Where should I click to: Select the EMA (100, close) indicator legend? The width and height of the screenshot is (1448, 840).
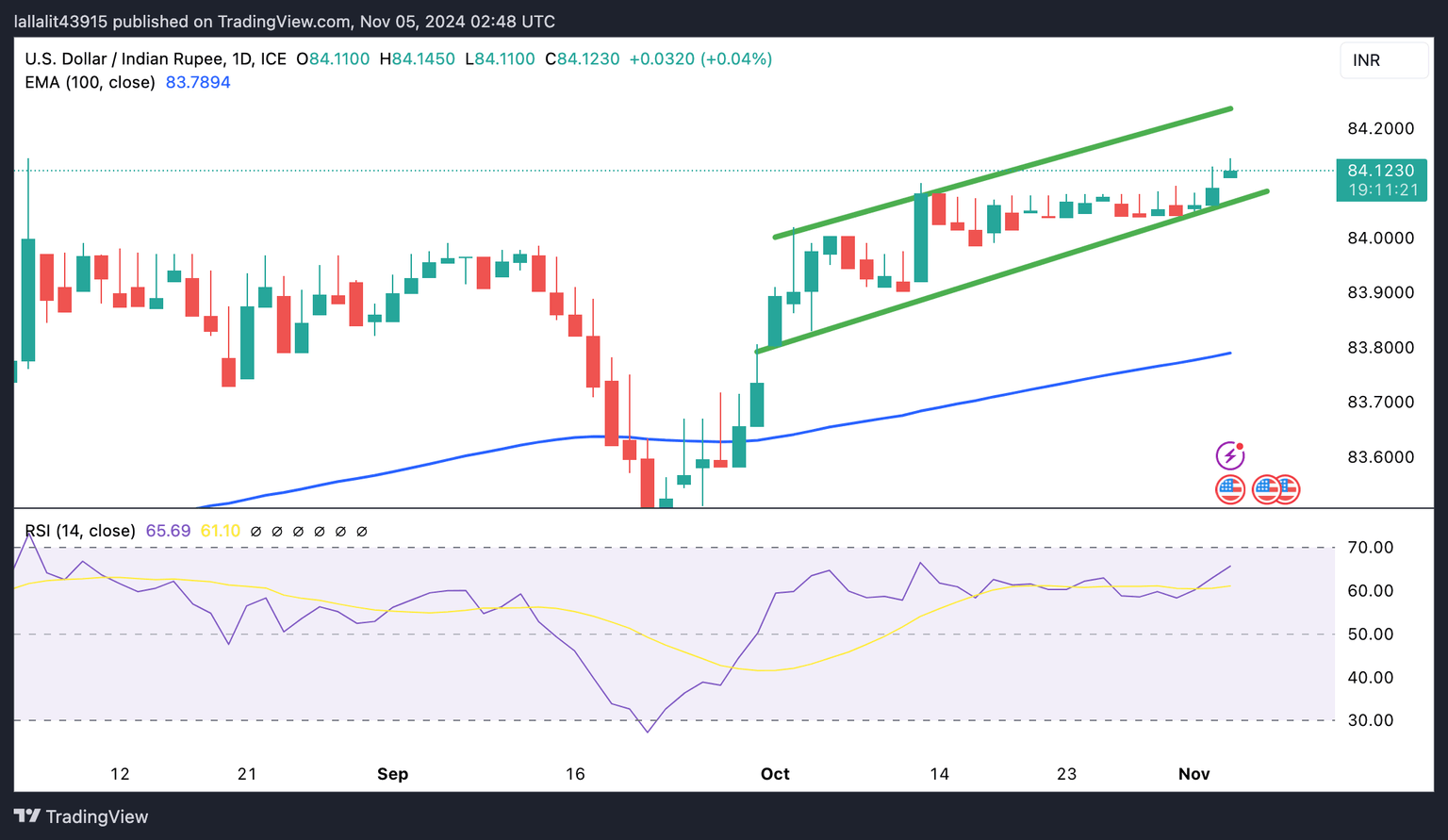pos(90,82)
